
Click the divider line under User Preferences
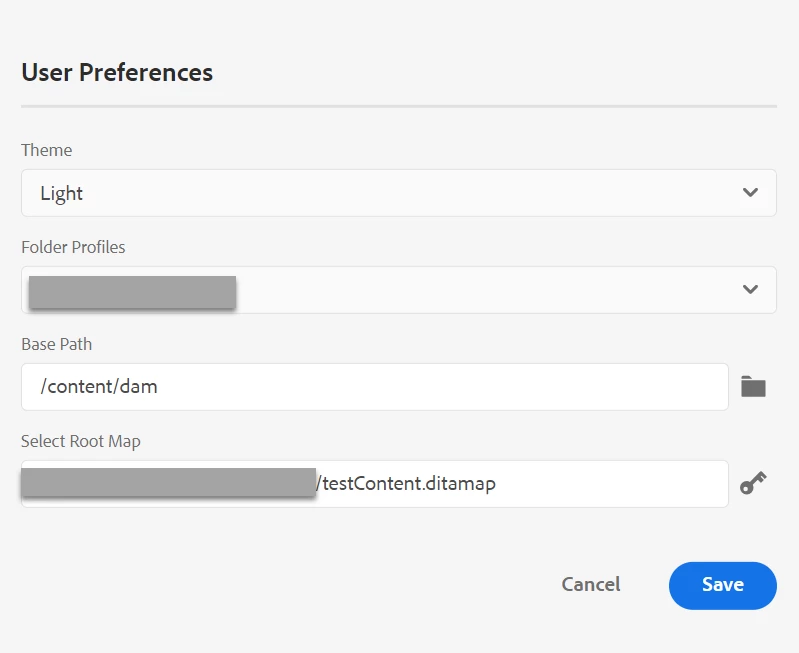pyautogui.click(x=398, y=106)
